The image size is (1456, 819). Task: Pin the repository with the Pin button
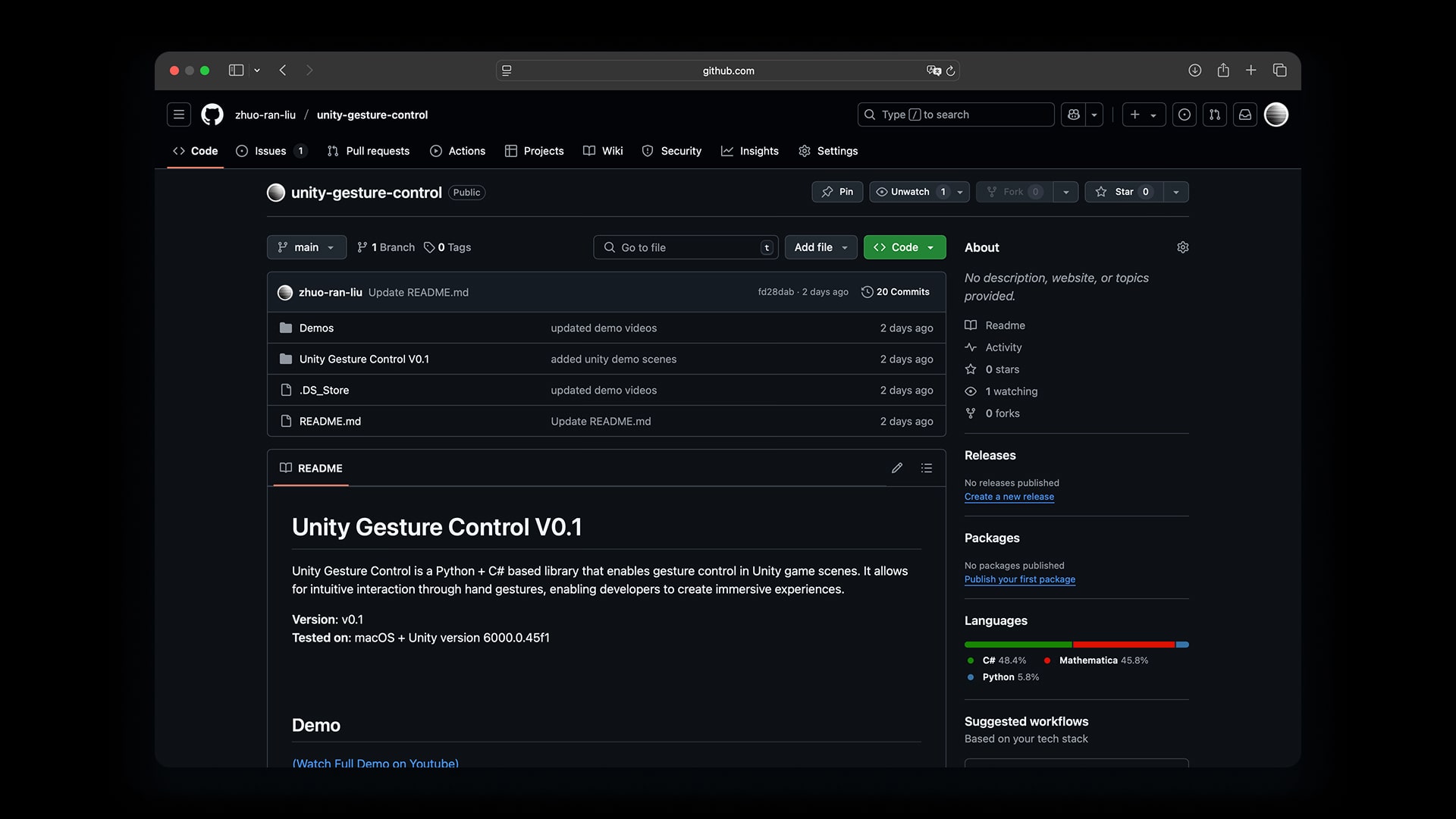837,192
